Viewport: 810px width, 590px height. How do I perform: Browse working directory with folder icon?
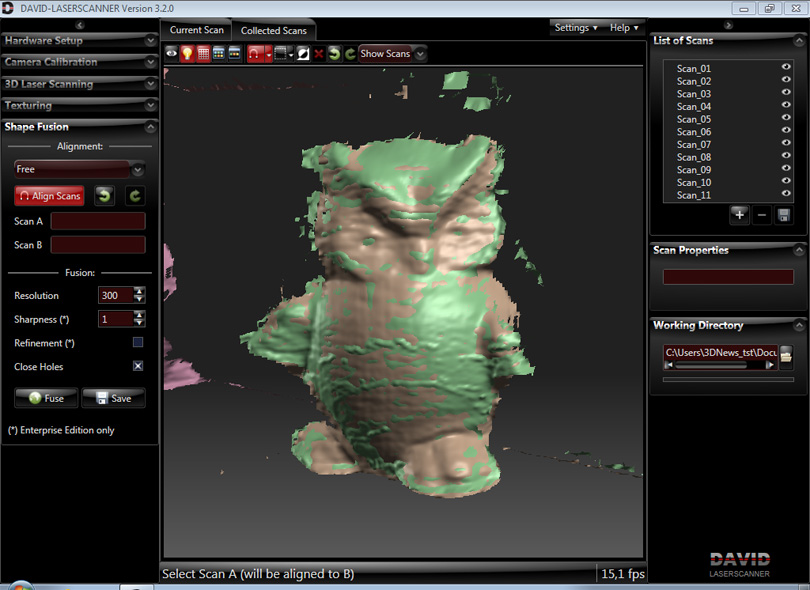click(786, 354)
